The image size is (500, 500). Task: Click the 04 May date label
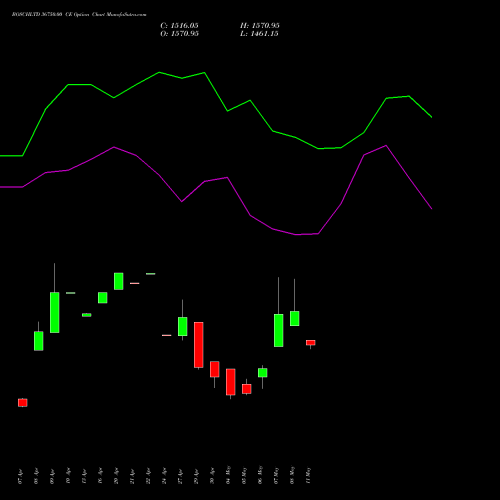click(x=228, y=475)
